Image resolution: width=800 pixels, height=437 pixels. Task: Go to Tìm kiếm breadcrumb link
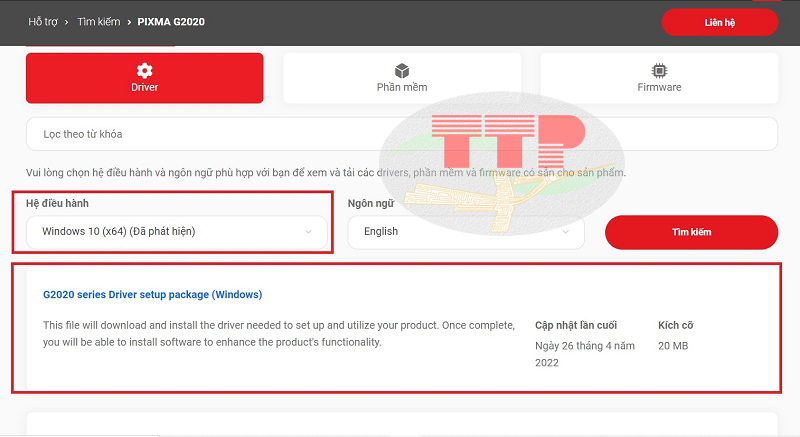98,22
